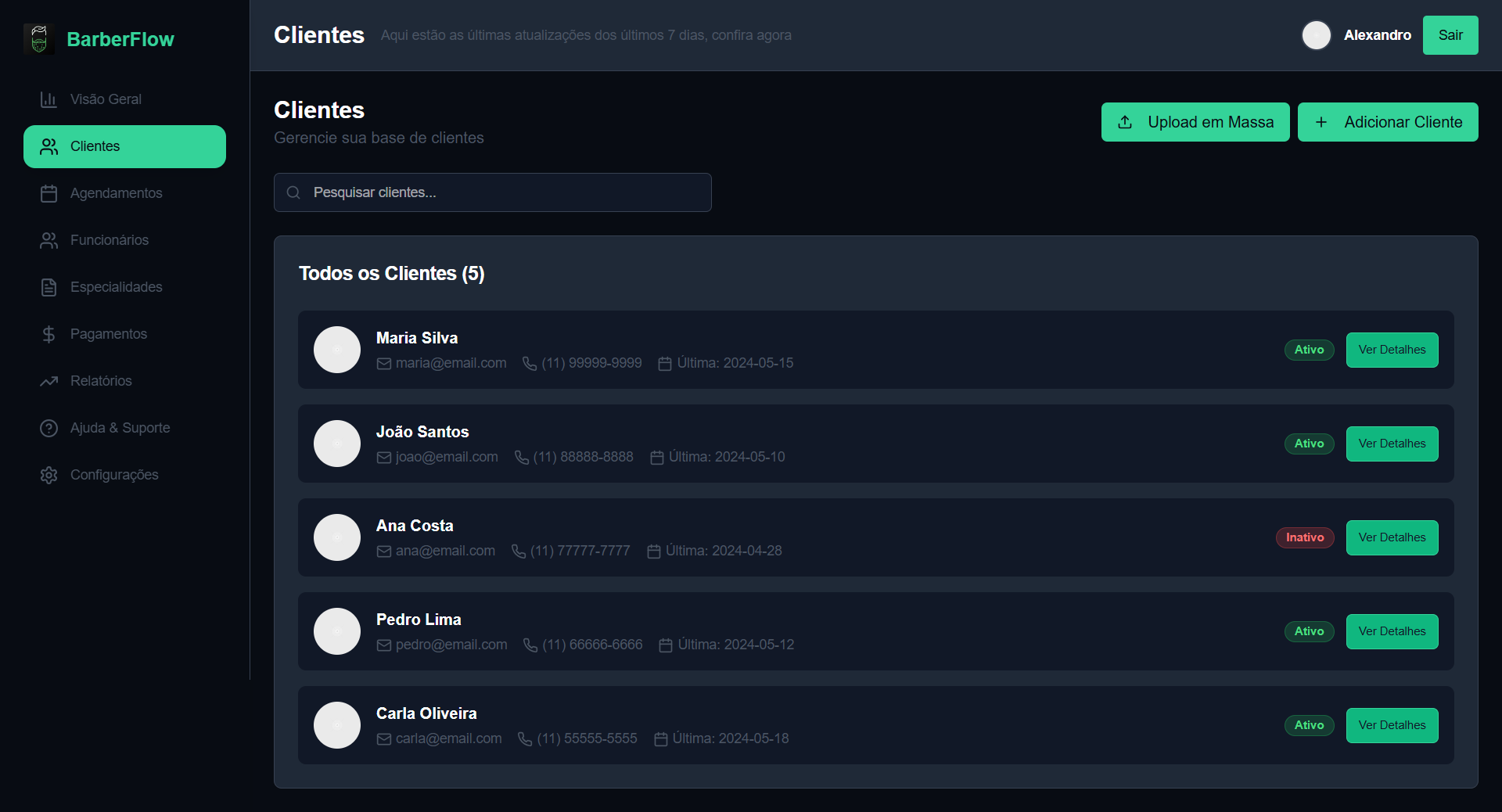This screenshot has width=1502, height=812.
Task: Open Ver Detalhes for Ana Costa
Action: point(1391,537)
